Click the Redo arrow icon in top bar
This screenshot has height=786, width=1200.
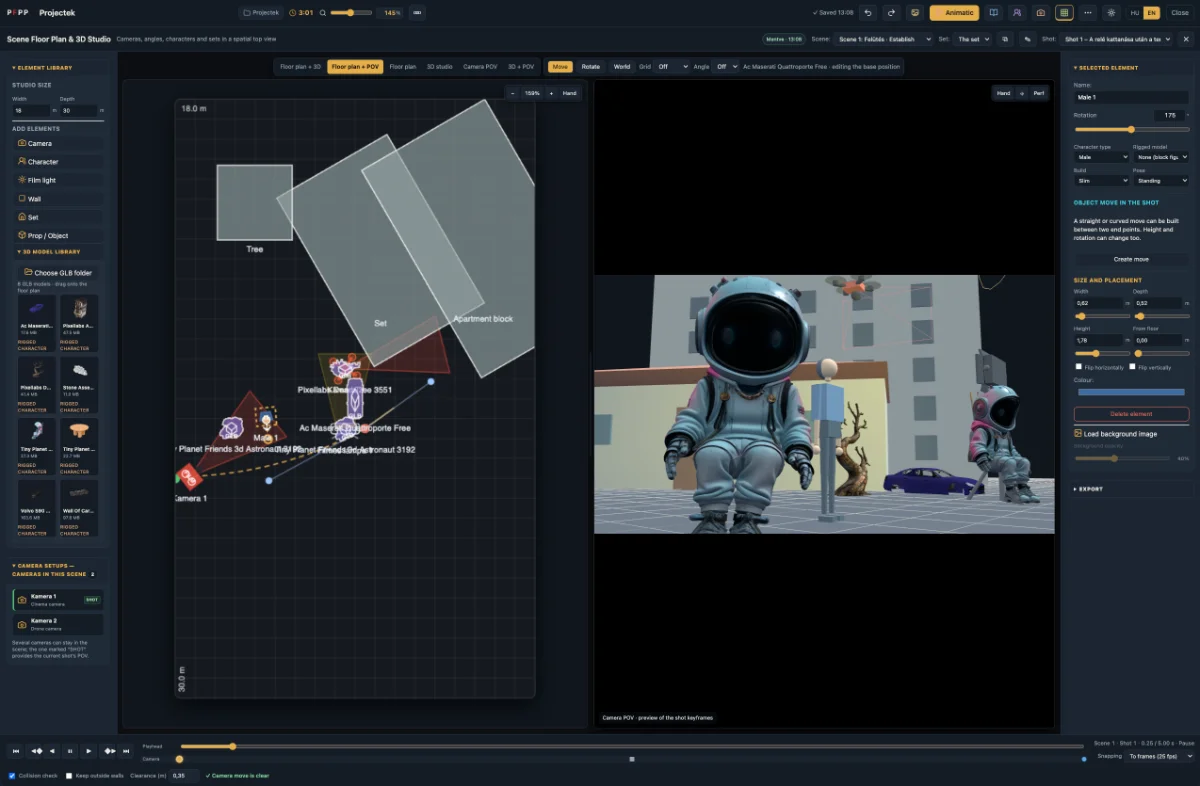pyautogui.click(x=891, y=13)
